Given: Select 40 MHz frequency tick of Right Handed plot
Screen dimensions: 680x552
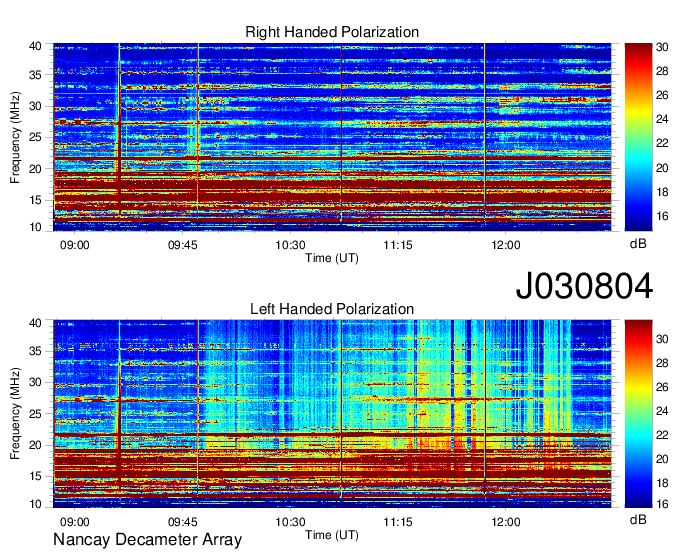Looking at the screenshot, I should click(35, 46).
